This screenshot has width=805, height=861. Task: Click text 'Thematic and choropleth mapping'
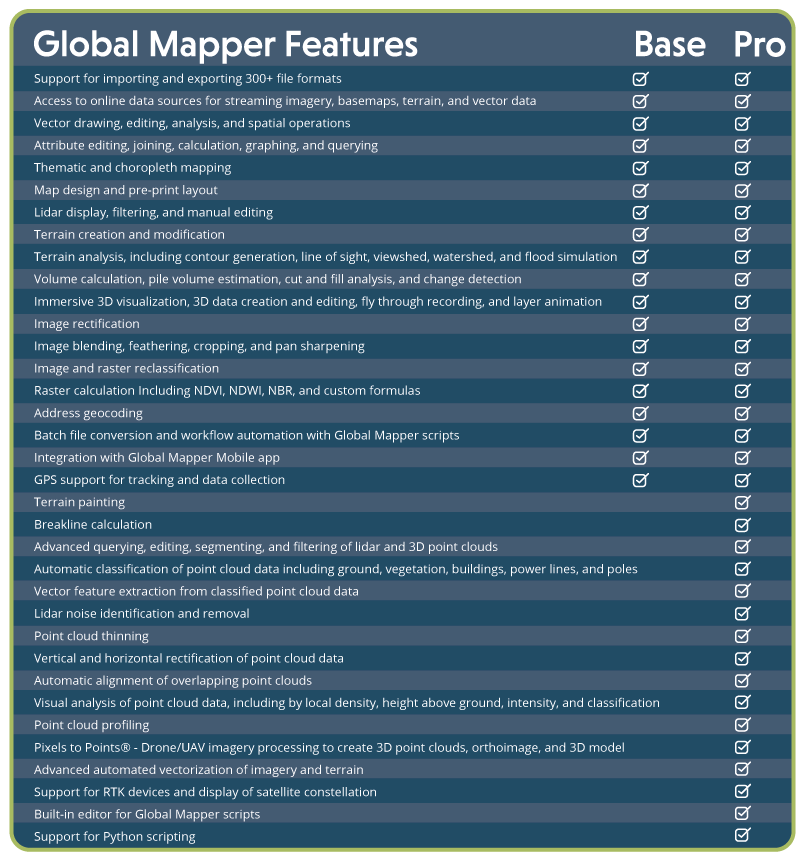[x=132, y=168]
